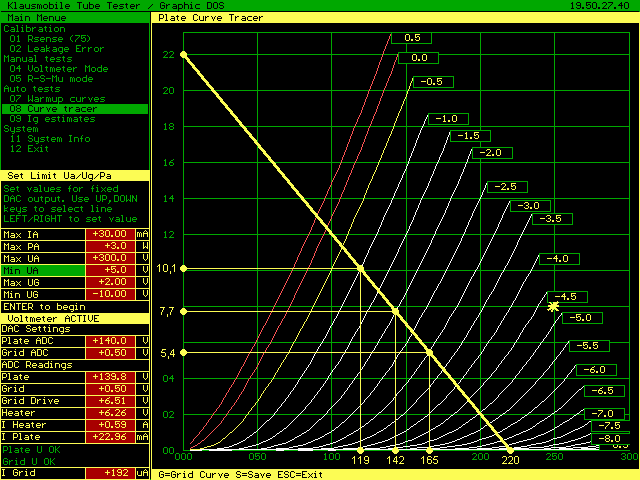Click the Grid ADC setting value +0.50

pyautogui.click(x=110, y=352)
